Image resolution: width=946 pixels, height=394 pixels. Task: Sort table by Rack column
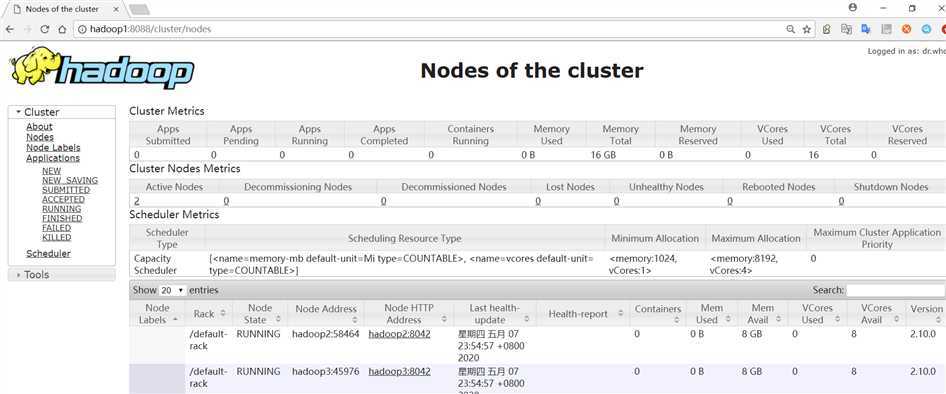pyautogui.click(x=209, y=314)
